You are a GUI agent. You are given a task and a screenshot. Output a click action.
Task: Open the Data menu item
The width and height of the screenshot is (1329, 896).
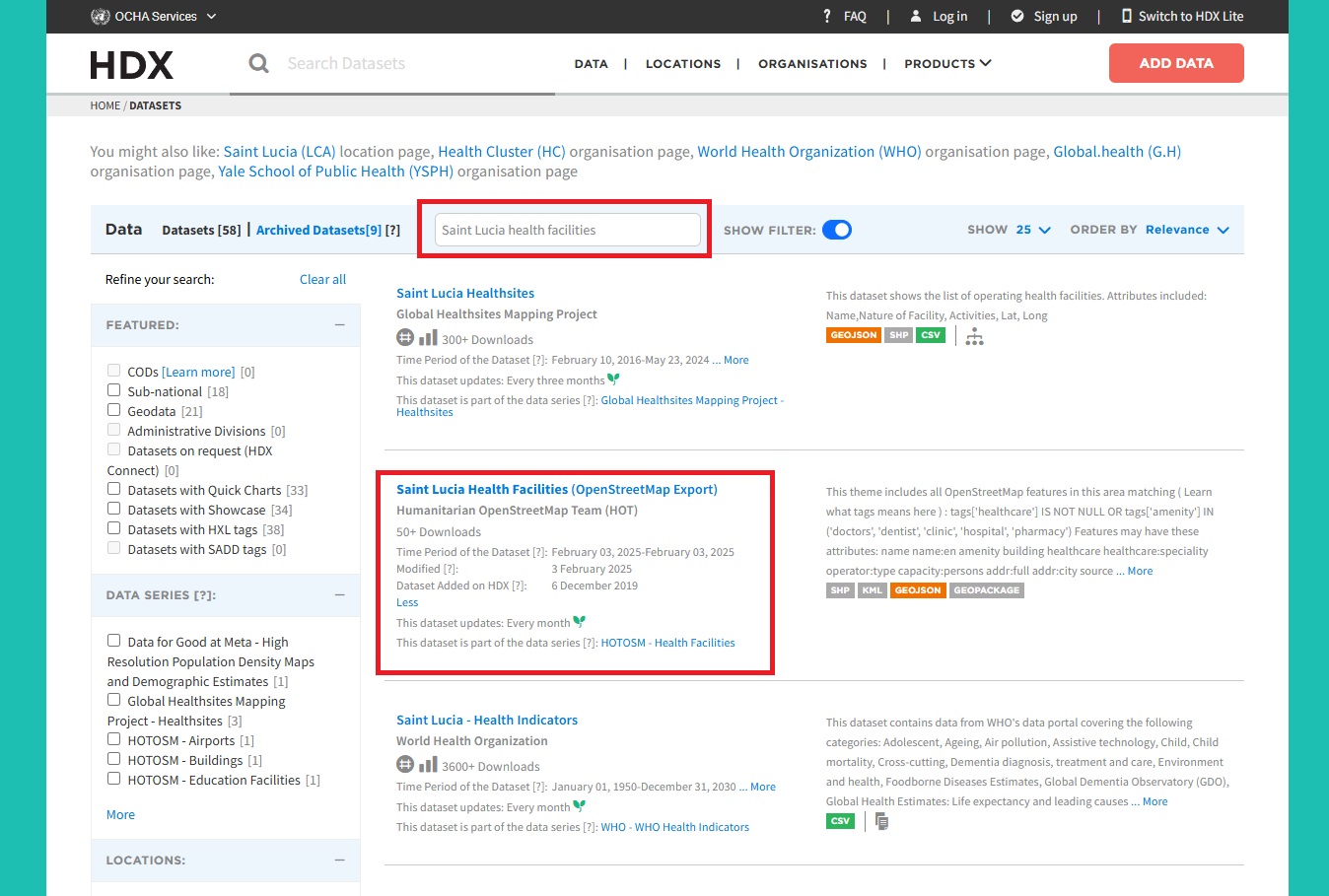(592, 64)
